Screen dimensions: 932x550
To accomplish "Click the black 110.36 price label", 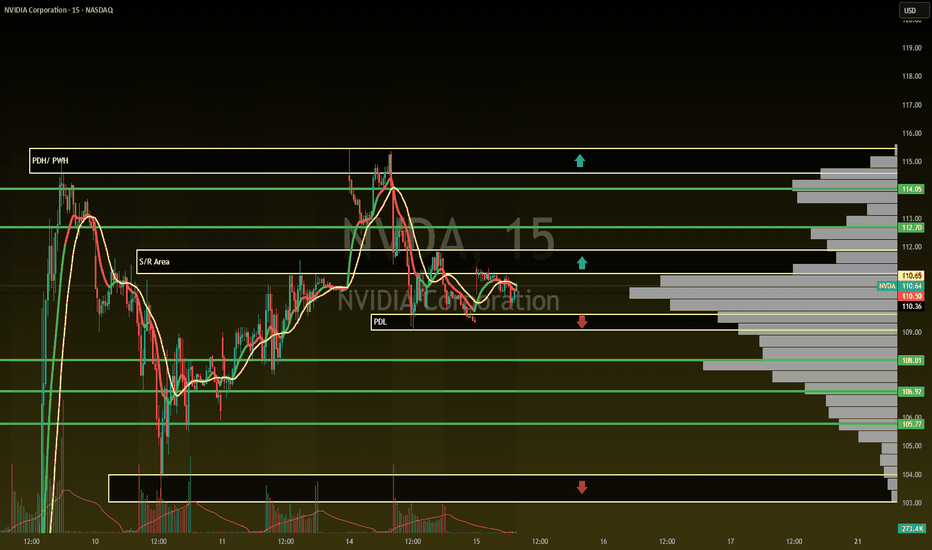I will (x=912, y=306).
